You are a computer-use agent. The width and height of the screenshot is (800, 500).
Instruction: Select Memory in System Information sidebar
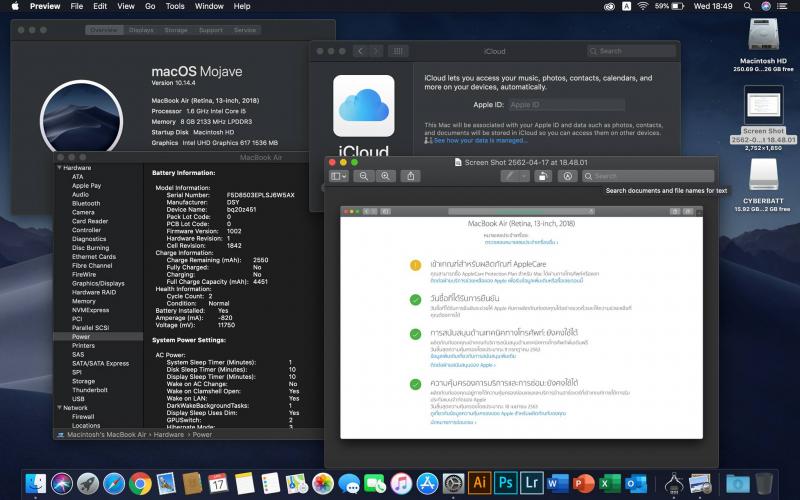84,301
